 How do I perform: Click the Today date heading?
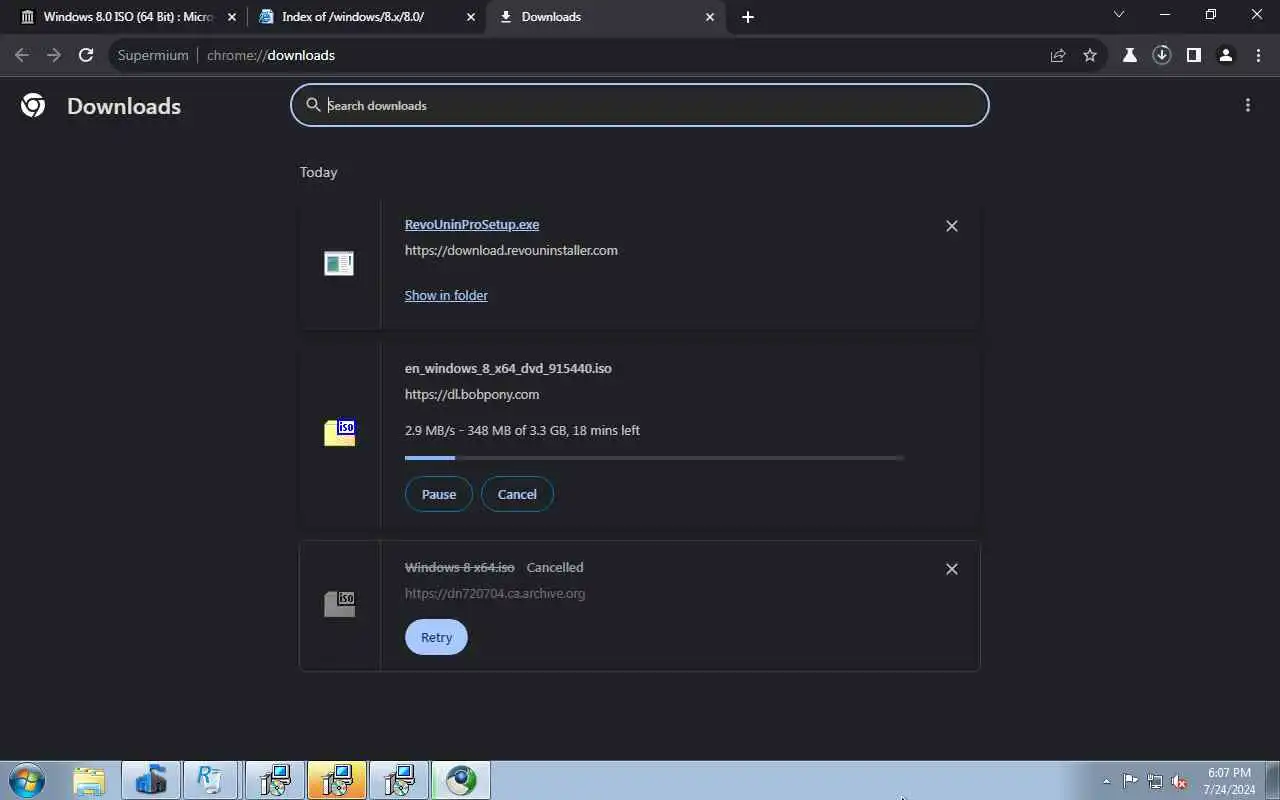pos(318,172)
